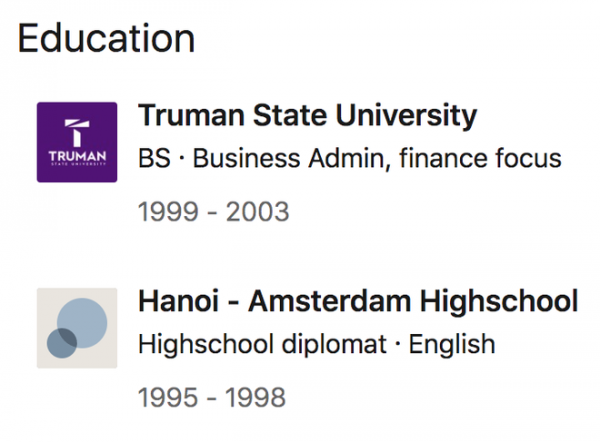600x442 pixels.
Task: Open the Hanoi - Amsterdam Highschool name
Action: pyautogui.click(x=358, y=302)
